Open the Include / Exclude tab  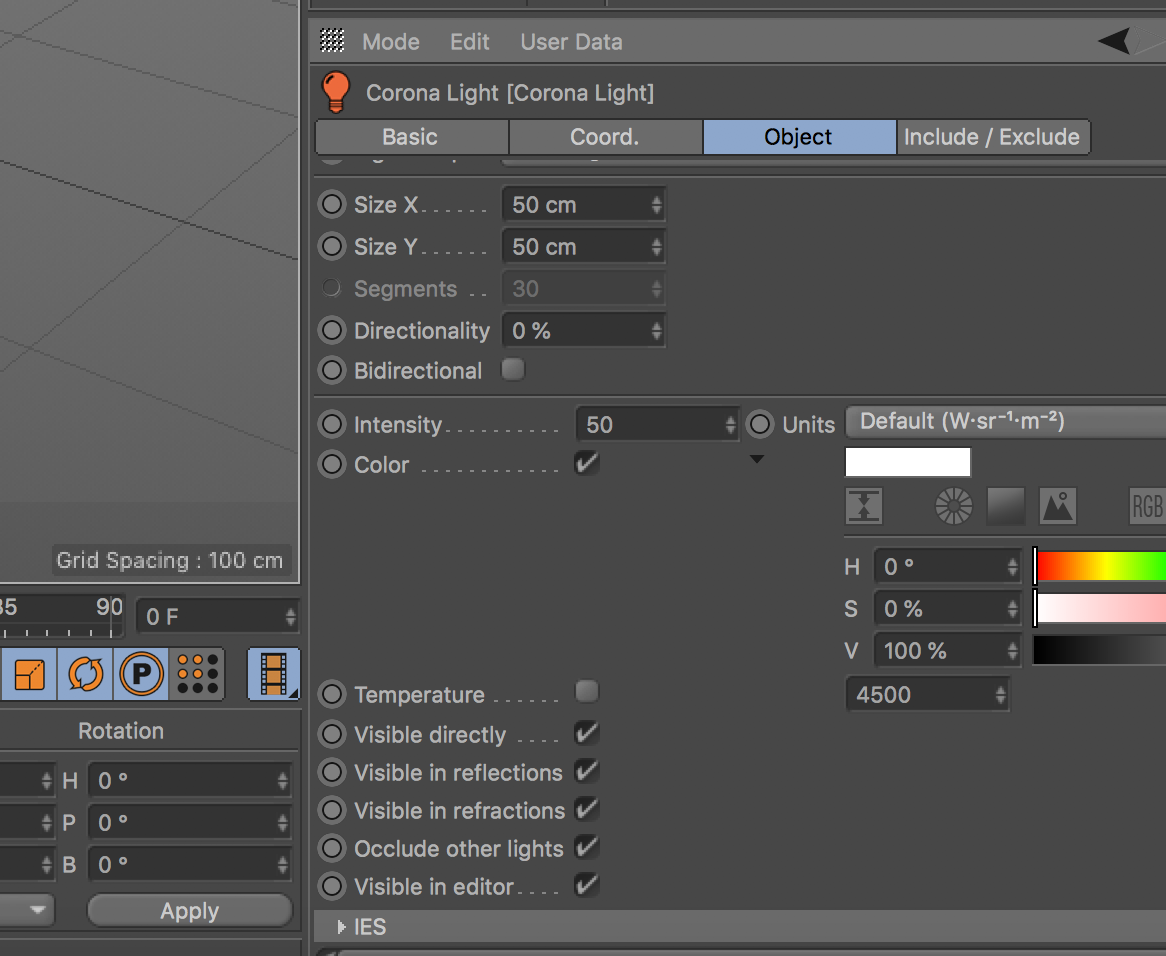coord(993,137)
